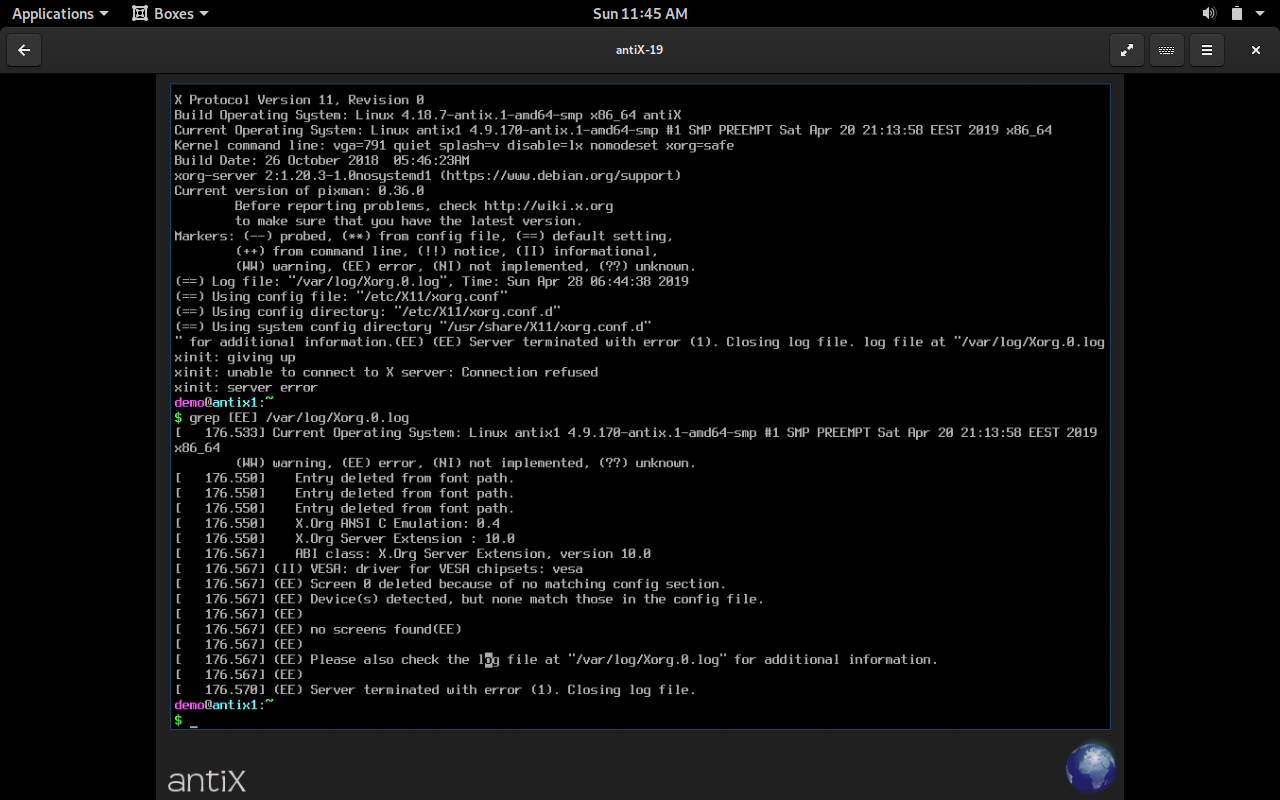Open the Boxes app menu
The image size is (1280, 800).
pyautogui.click(x=171, y=14)
